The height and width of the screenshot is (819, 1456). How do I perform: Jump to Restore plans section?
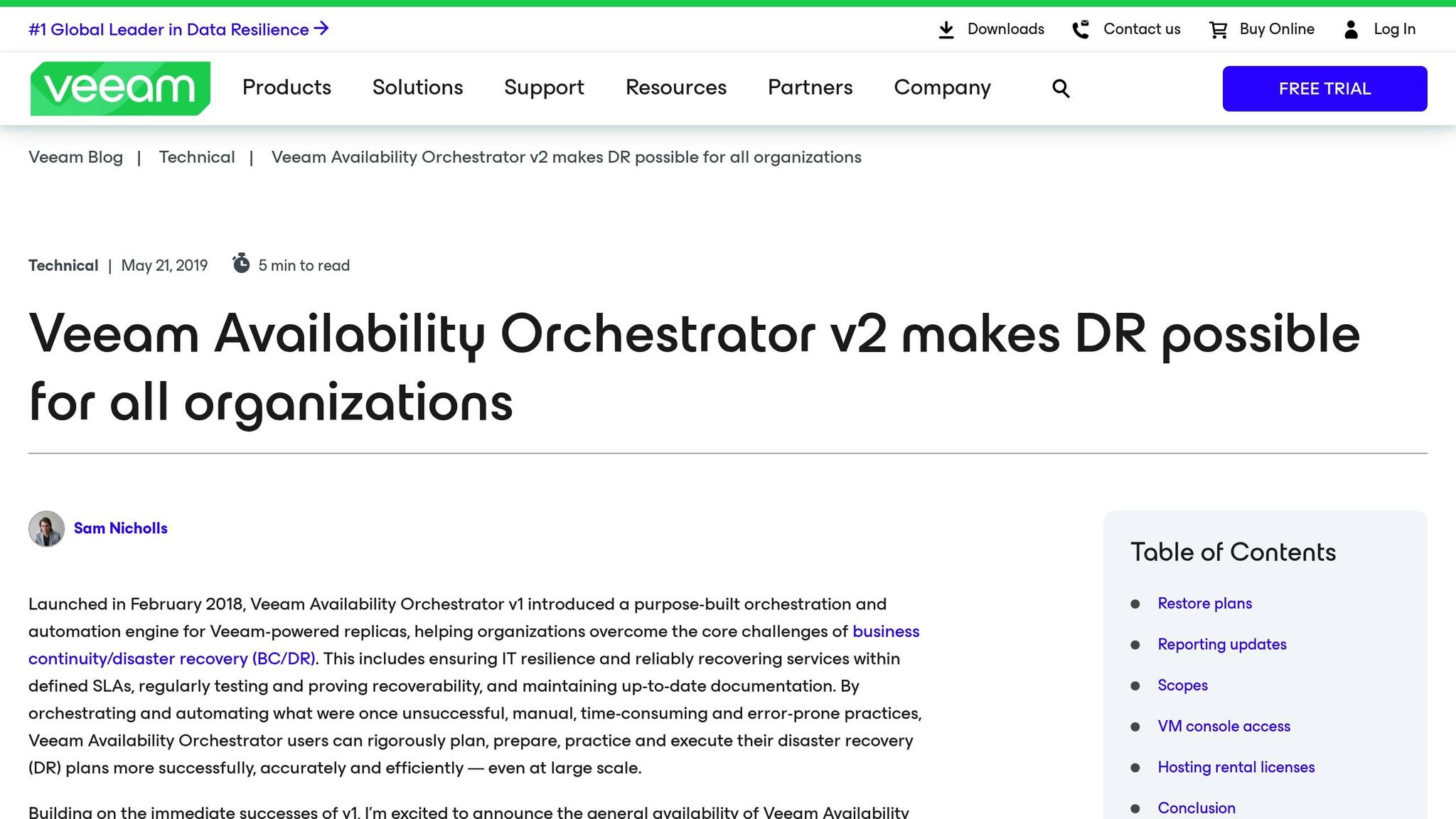coord(1204,604)
